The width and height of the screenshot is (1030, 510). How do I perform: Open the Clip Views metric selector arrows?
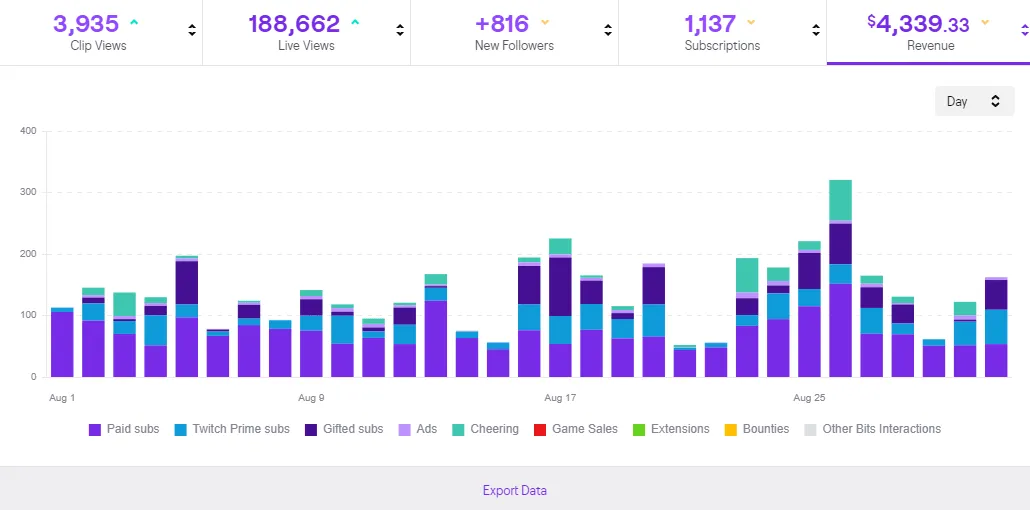click(x=192, y=30)
